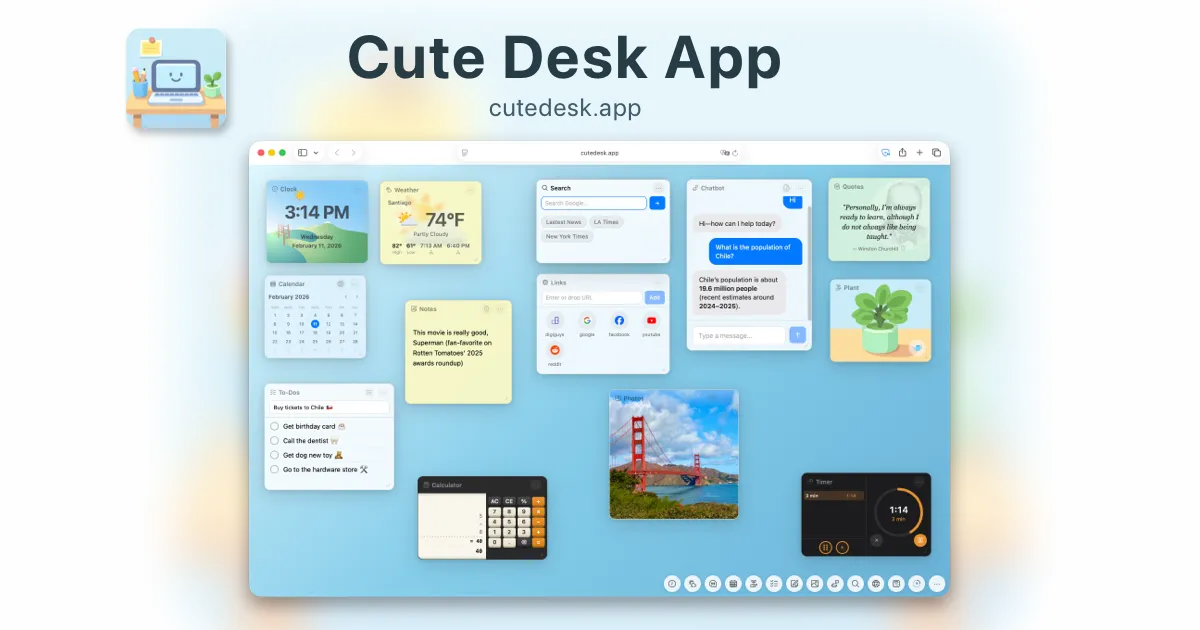Open the To-Dos checklist icon from the toolbar
Viewport: 1200px width, 630px height.
click(x=773, y=583)
